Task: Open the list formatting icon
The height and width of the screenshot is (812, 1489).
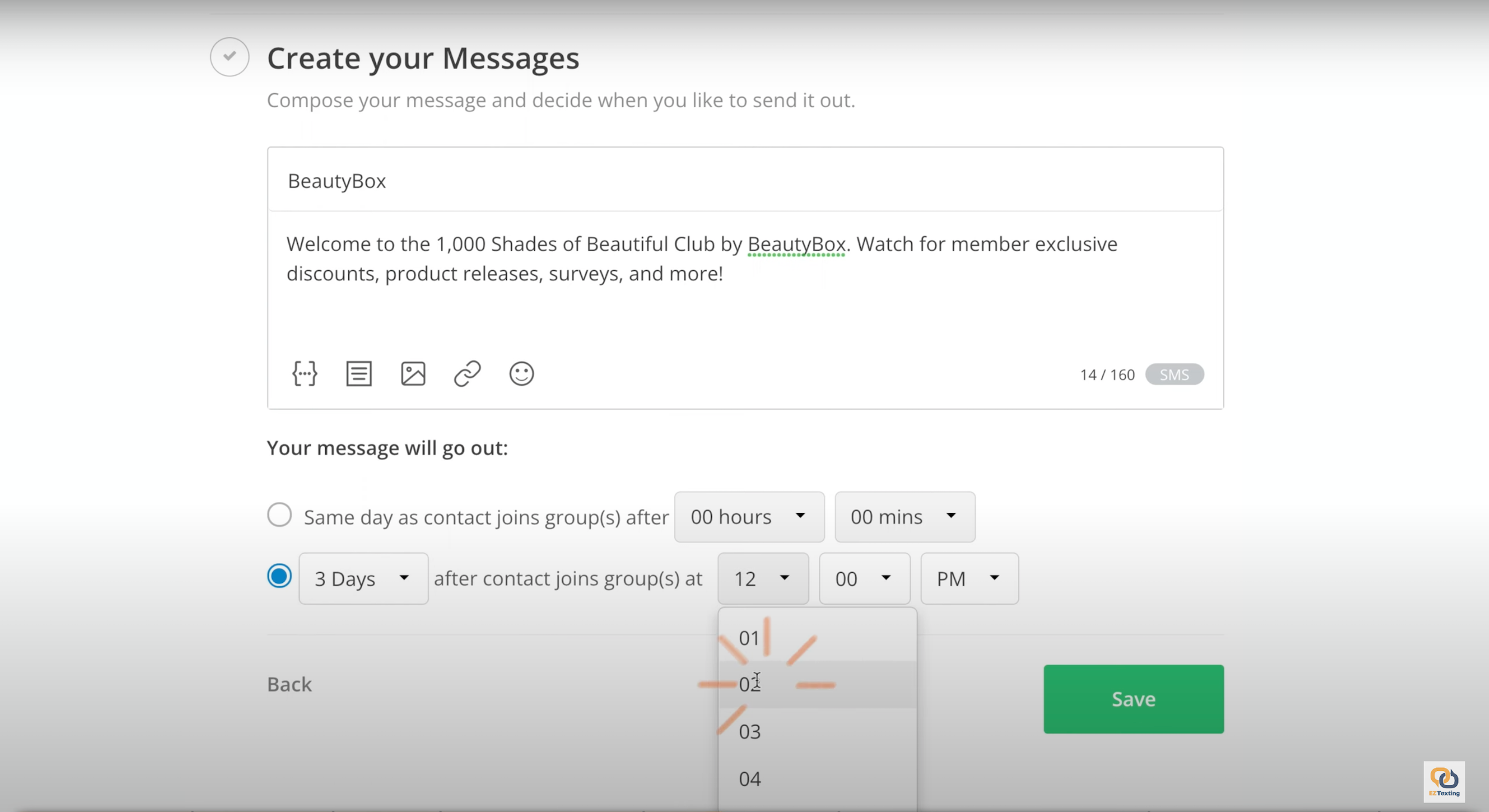Action: (x=357, y=373)
